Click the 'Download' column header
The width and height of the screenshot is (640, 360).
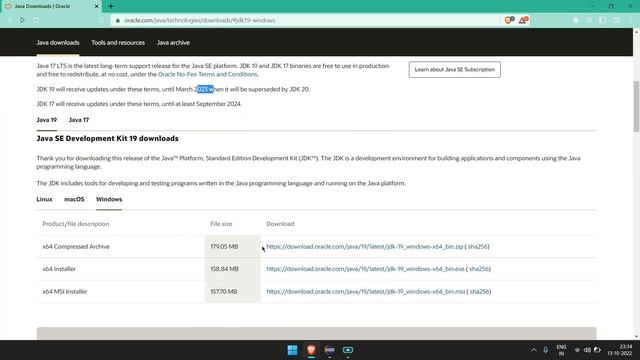click(280, 224)
